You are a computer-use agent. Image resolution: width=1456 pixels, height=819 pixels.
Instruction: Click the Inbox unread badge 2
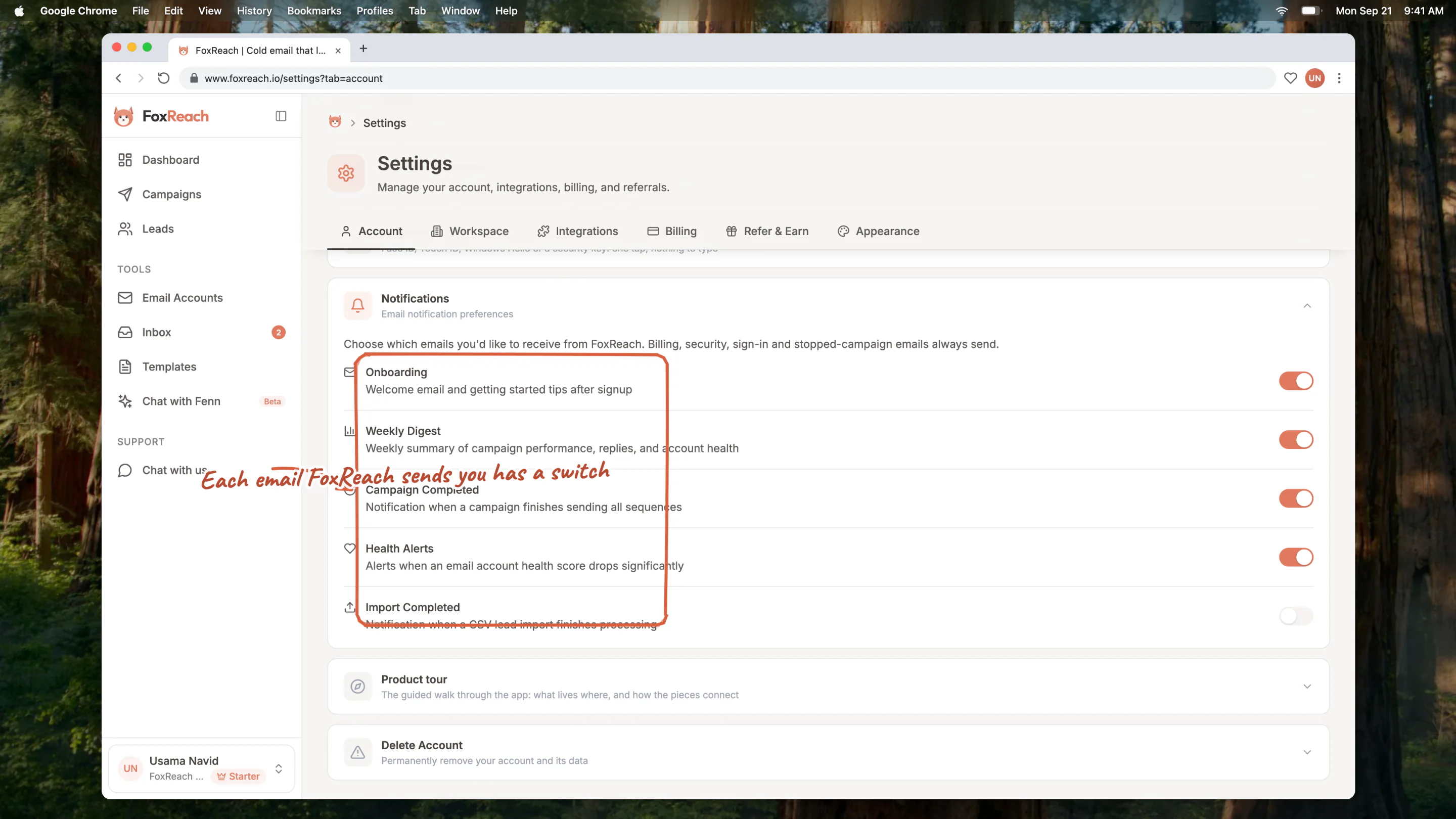coord(278,332)
